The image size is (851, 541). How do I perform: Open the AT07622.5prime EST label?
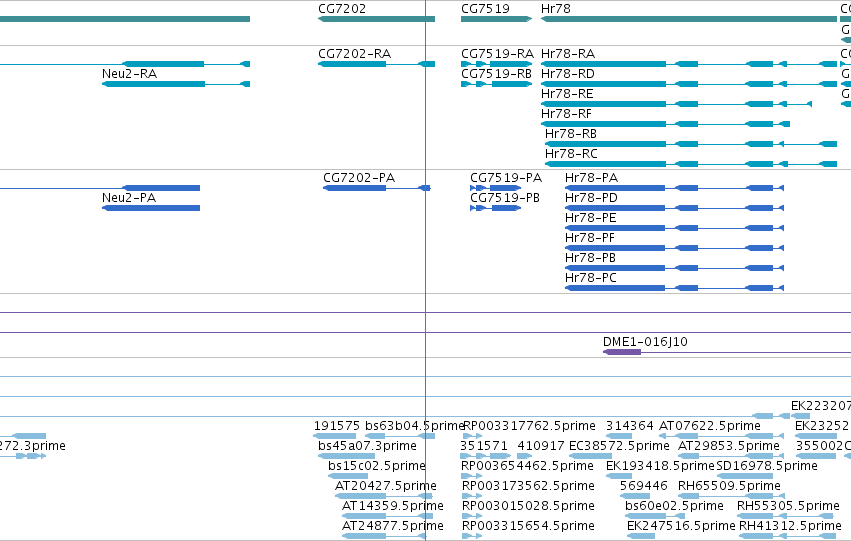[709, 426]
